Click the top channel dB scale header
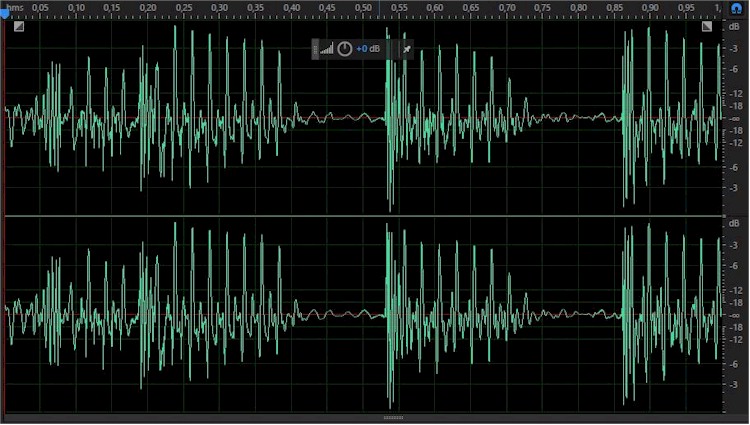 (x=734, y=27)
